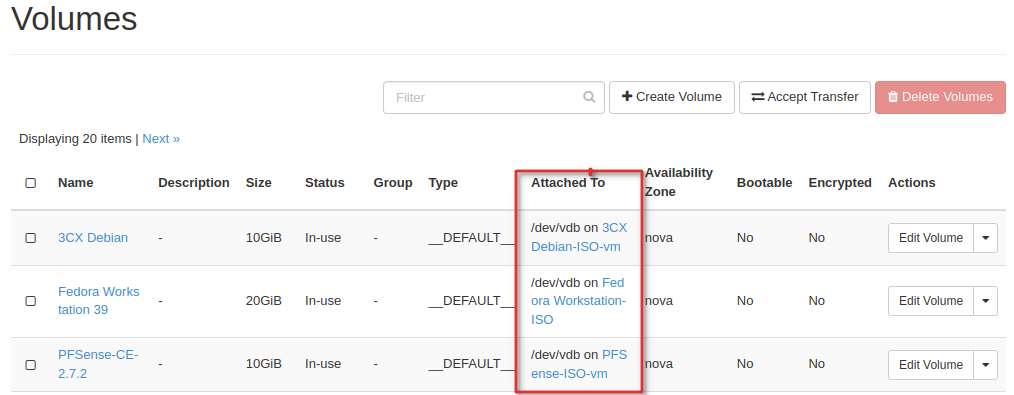1014x395 pixels.
Task: Go to the Next » page link
Action: pyautogui.click(x=161, y=138)
